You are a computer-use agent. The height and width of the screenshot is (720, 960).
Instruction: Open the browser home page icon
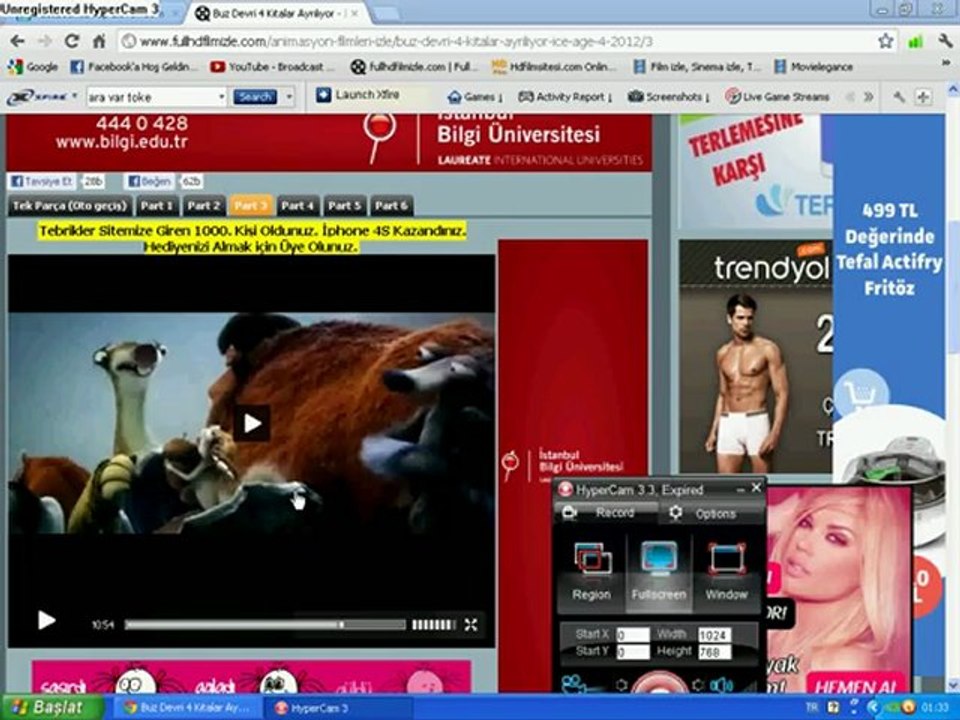point(99,41)
